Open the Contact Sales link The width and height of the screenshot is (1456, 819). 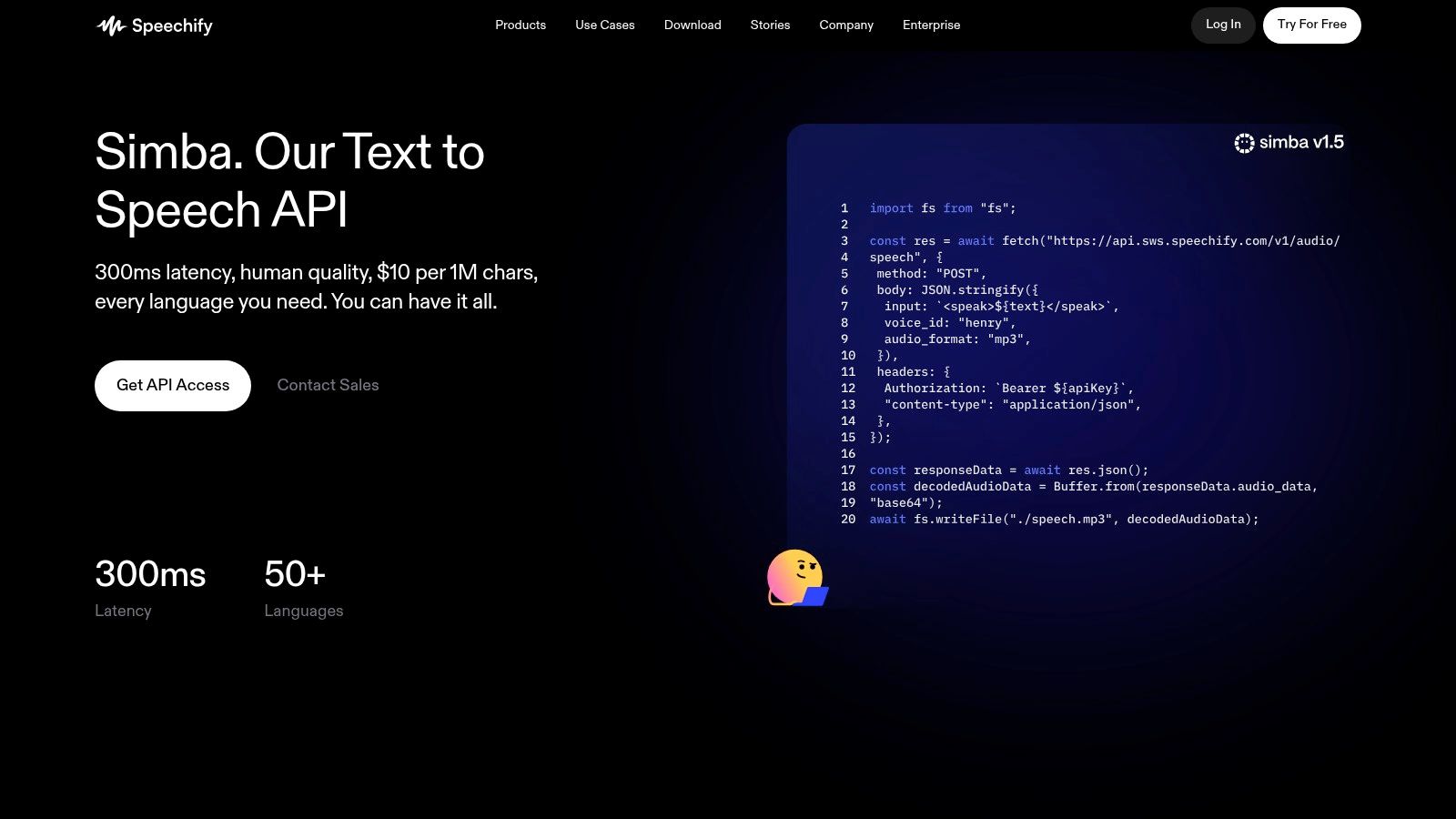tap(328, 385)
